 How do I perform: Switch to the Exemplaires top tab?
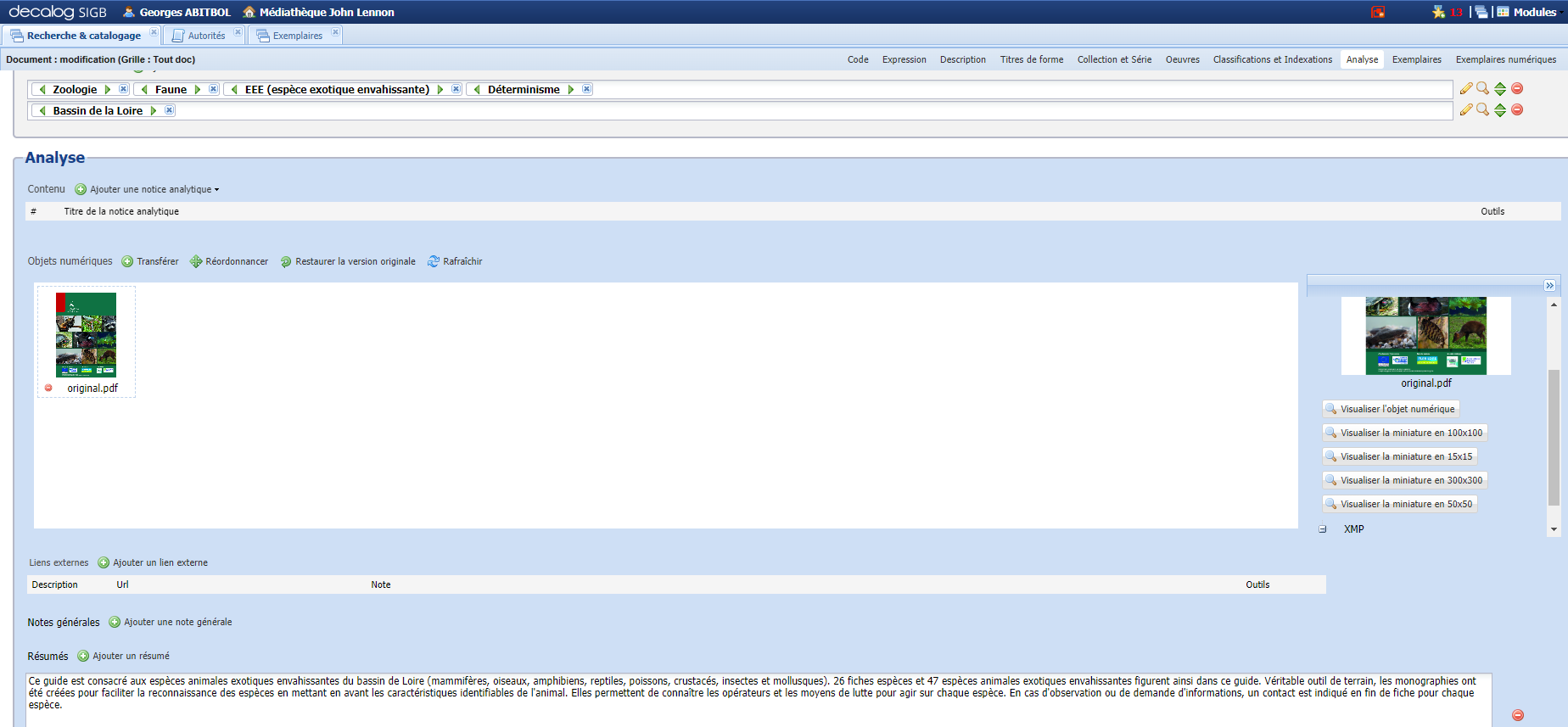(297, 36)
